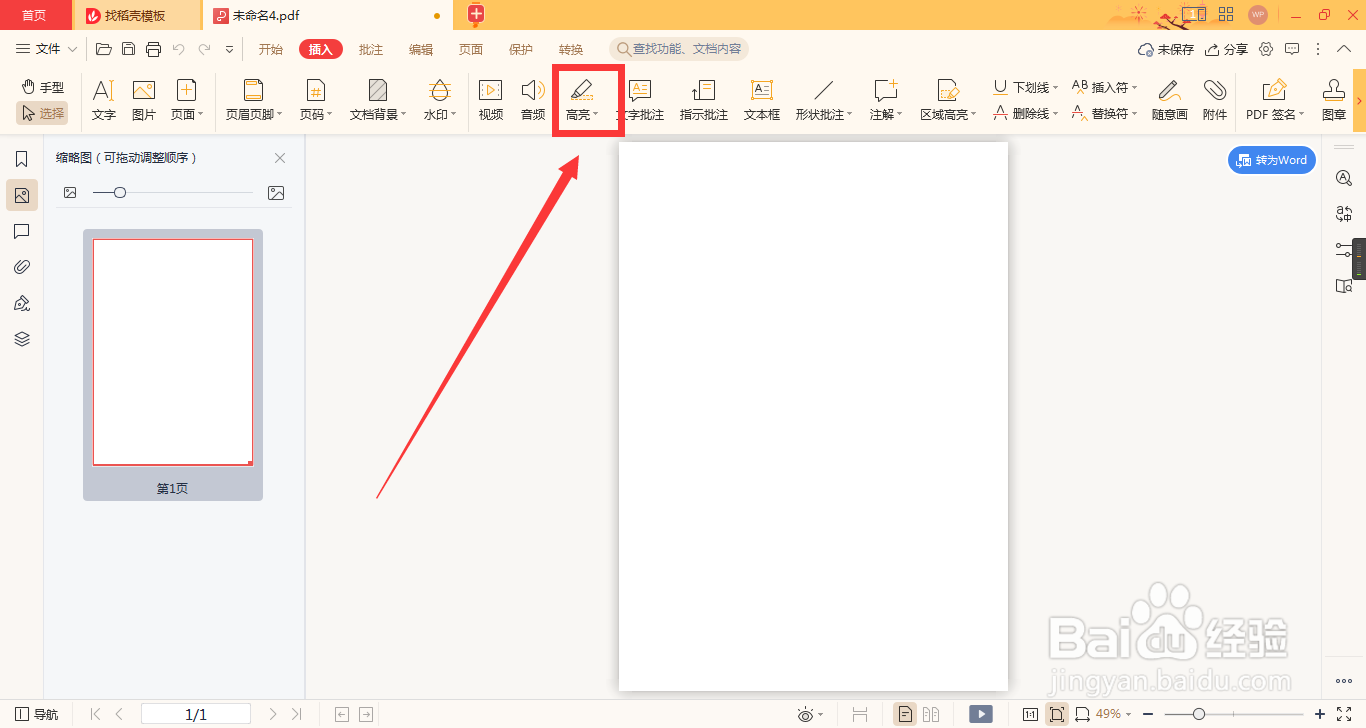The height and width of the screenshot is (728, 1366).
Task: Click the 分享 share button
Action: pyautogui.click(x=1227, y=49)
